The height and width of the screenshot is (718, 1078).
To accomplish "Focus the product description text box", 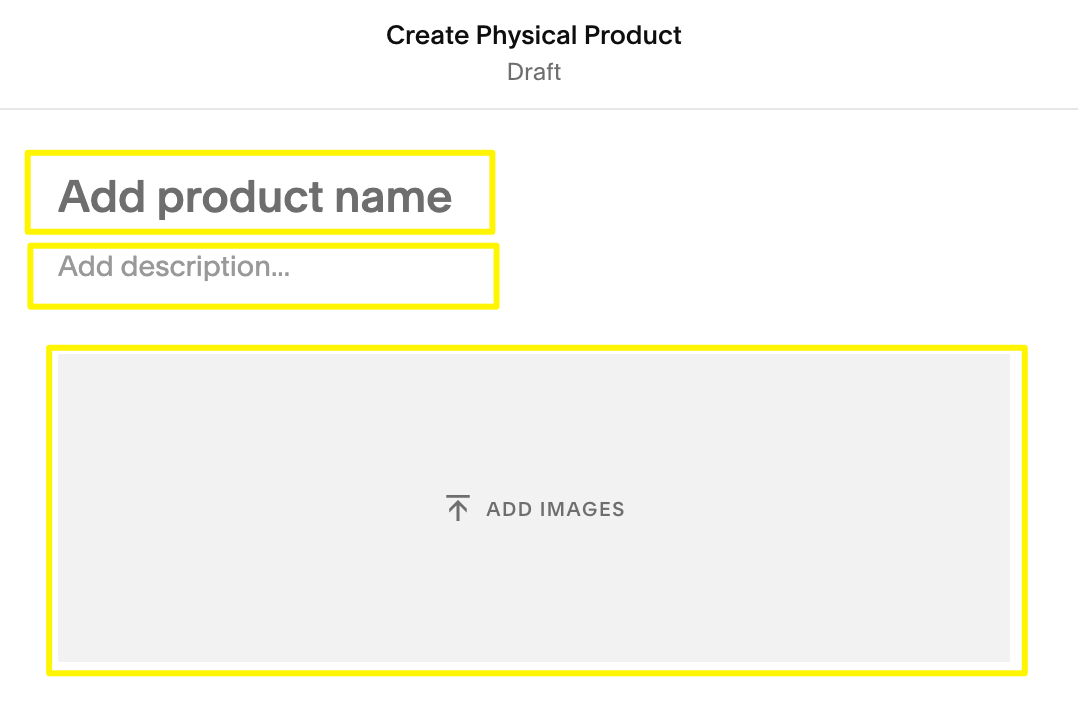I will coord(260,274).
